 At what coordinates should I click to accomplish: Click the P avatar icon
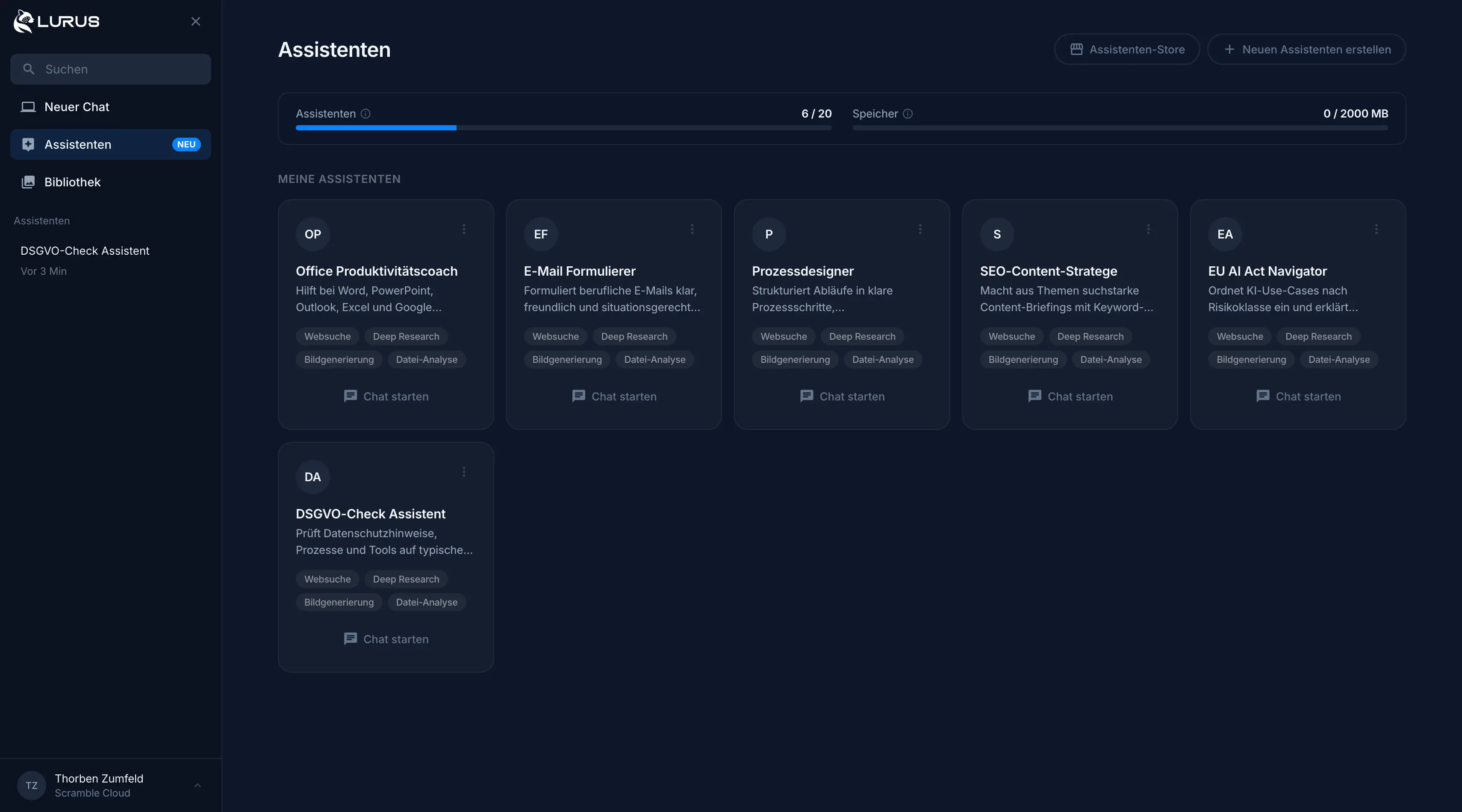point(769,234)
